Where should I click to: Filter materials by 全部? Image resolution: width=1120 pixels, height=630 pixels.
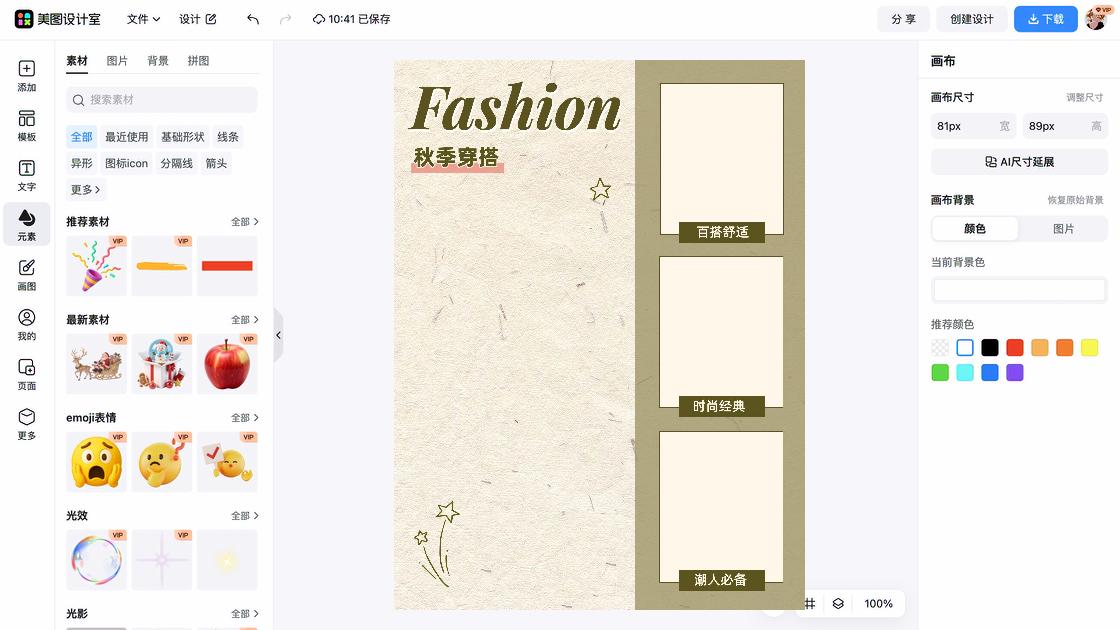coord(81,137)
